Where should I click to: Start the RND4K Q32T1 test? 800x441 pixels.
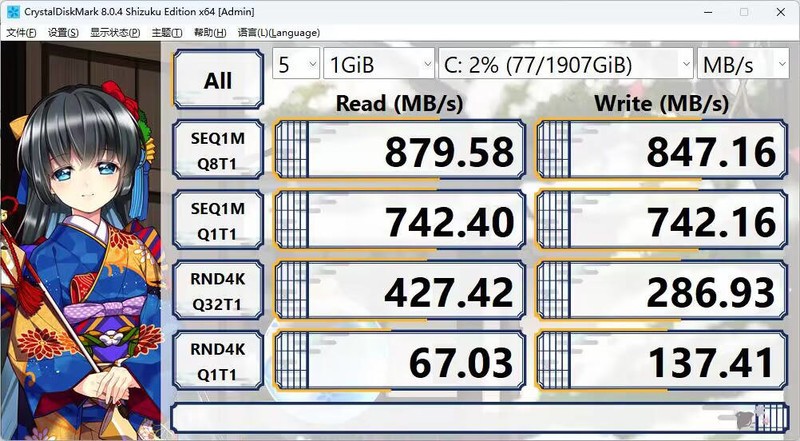click(x=218, y=290)
